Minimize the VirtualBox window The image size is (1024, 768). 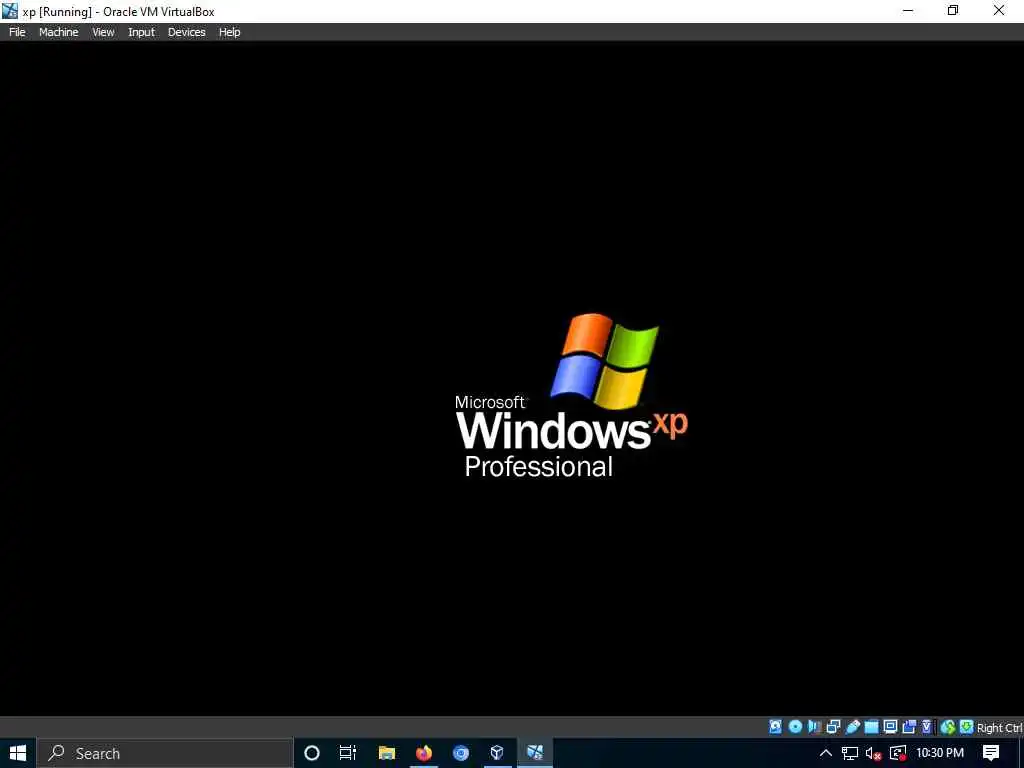(908, 10)
